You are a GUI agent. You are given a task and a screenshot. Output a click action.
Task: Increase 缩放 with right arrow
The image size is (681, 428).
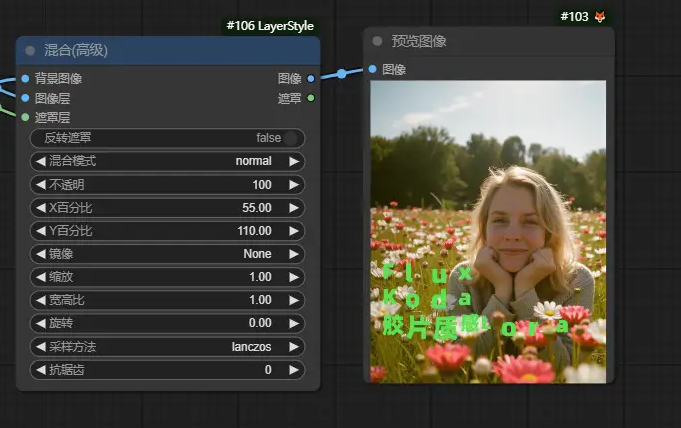[294, 277]
